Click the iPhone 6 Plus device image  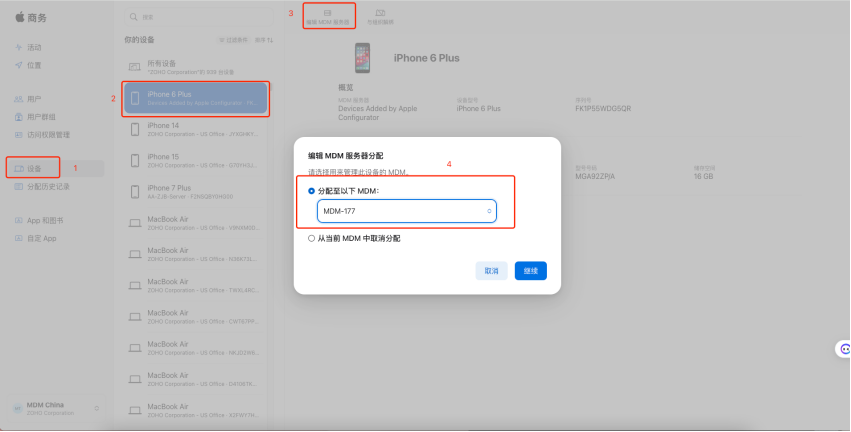tap(363, 58)
